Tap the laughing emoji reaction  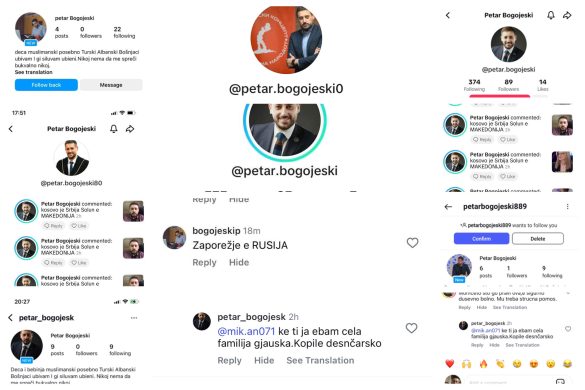[567, 363]
